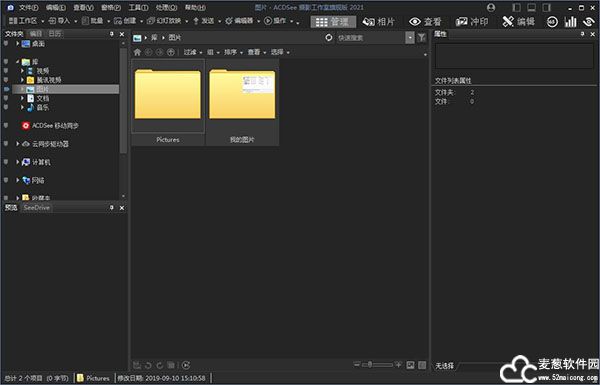The image size is (600, 385).
Task: Select the 日历 (Calendar) pane tab
Action: pos(55,34)
